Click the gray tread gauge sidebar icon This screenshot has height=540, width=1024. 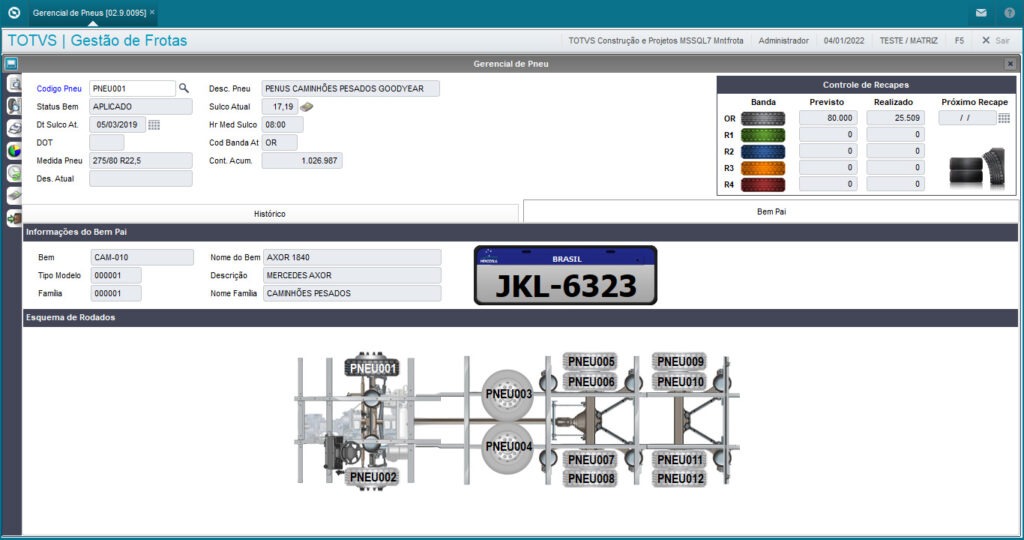point(14,195)
